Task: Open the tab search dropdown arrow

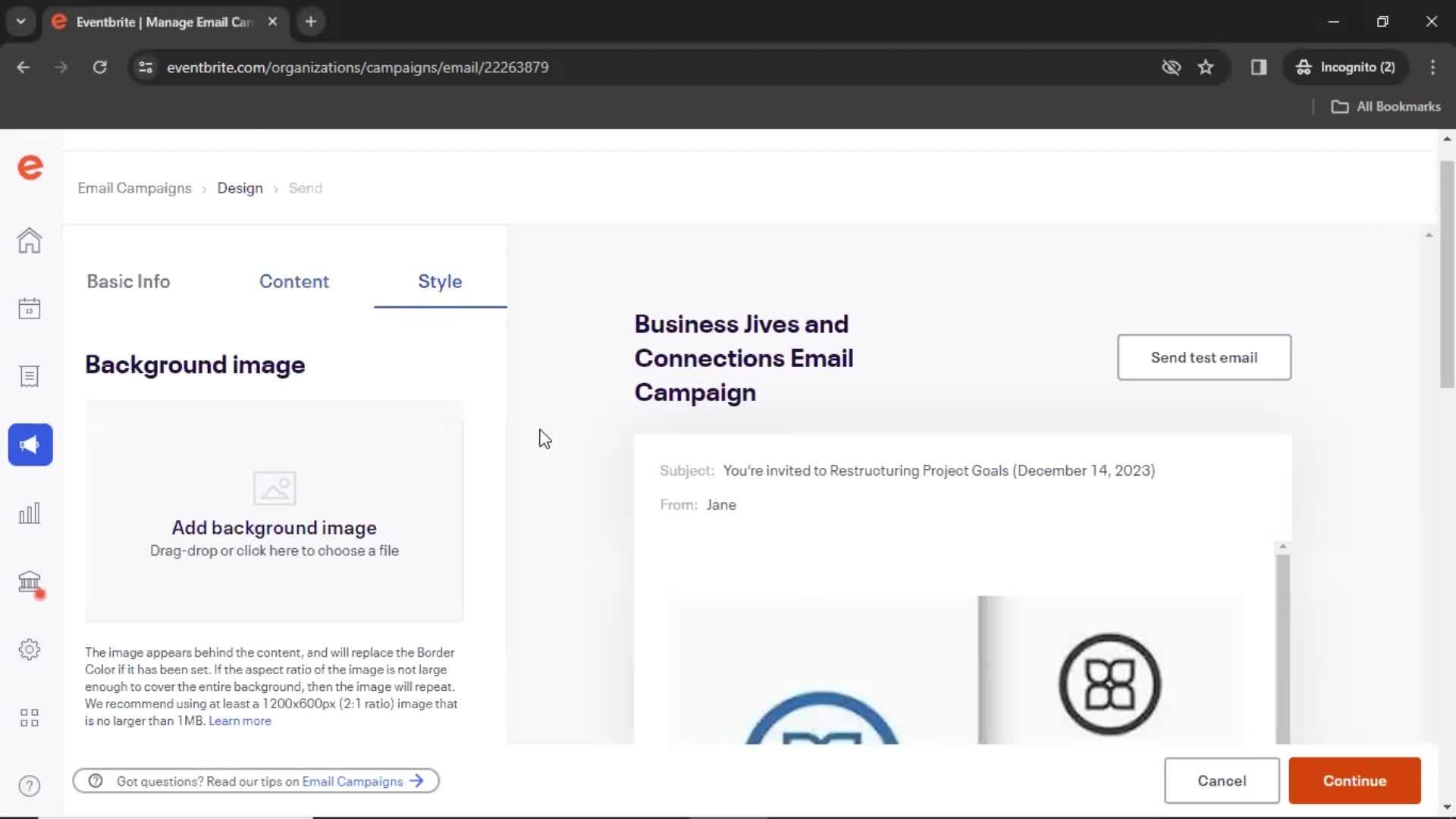Action: (x=21, y=21)
